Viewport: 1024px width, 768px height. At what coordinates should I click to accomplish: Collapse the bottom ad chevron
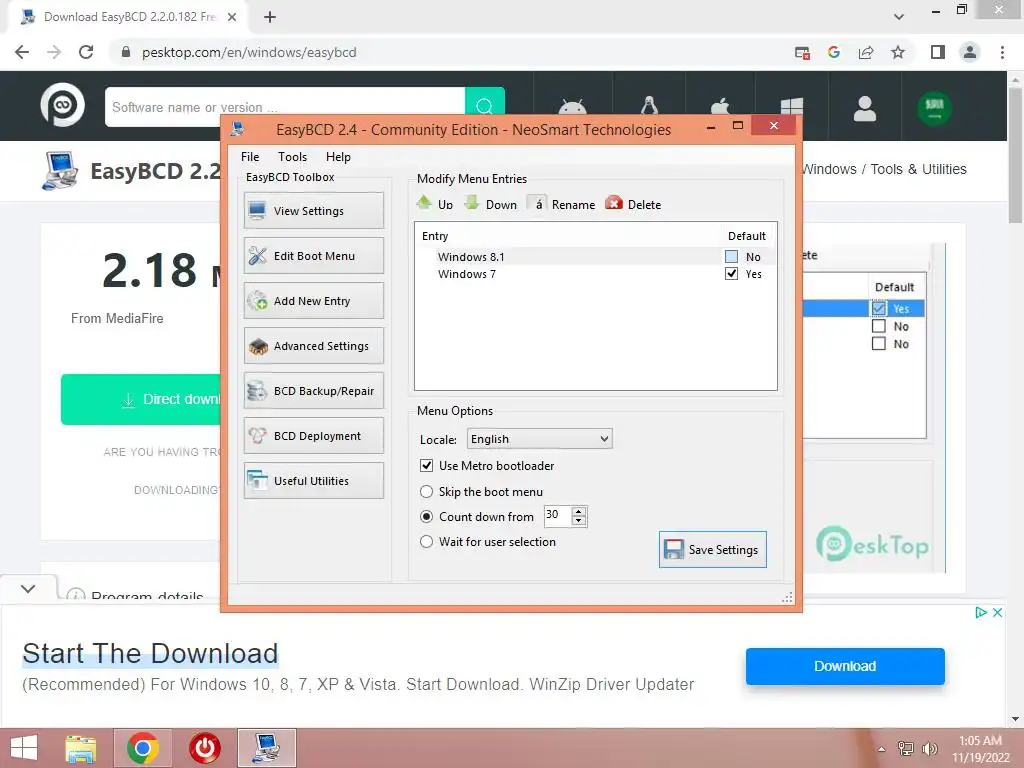[28, 588]
